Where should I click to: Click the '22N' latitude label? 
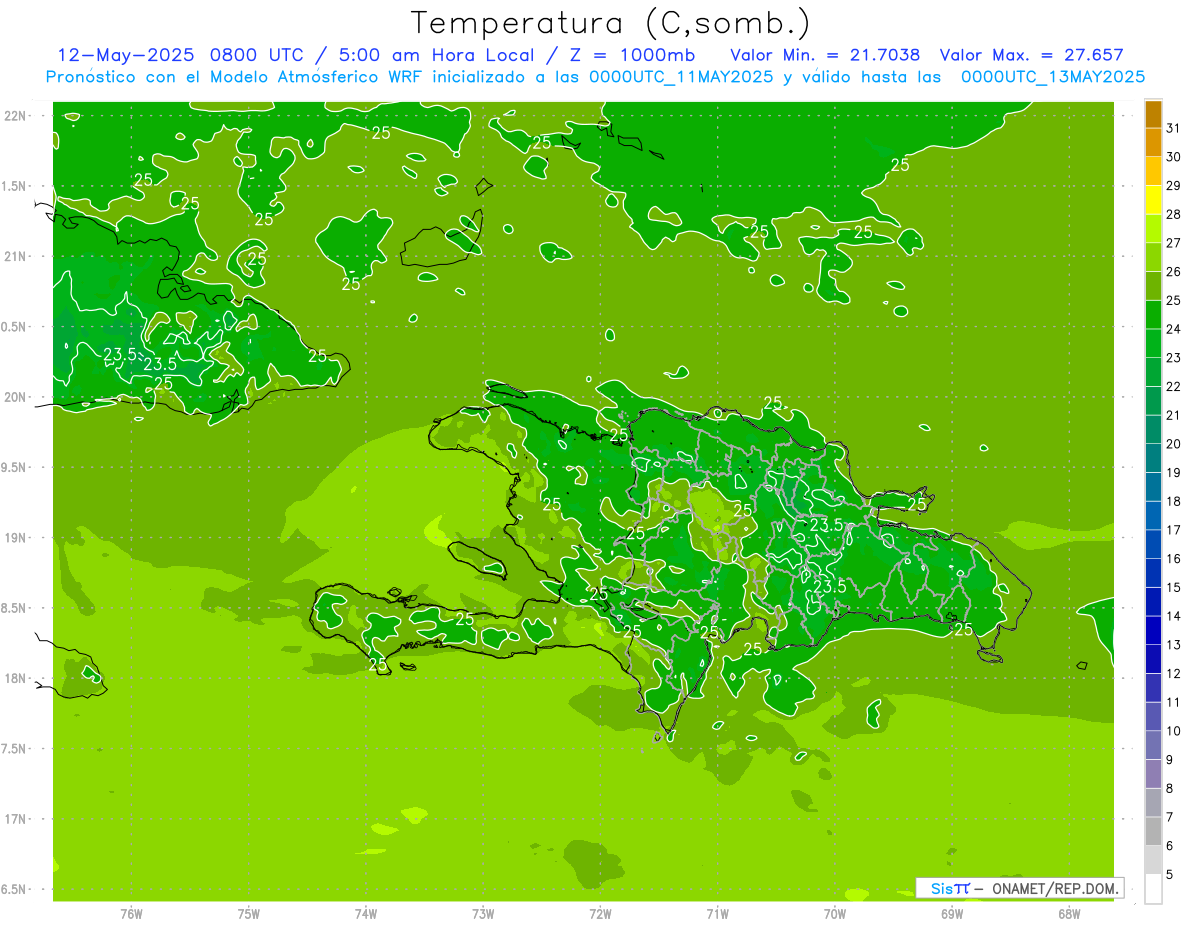click(x=17, y=116)
